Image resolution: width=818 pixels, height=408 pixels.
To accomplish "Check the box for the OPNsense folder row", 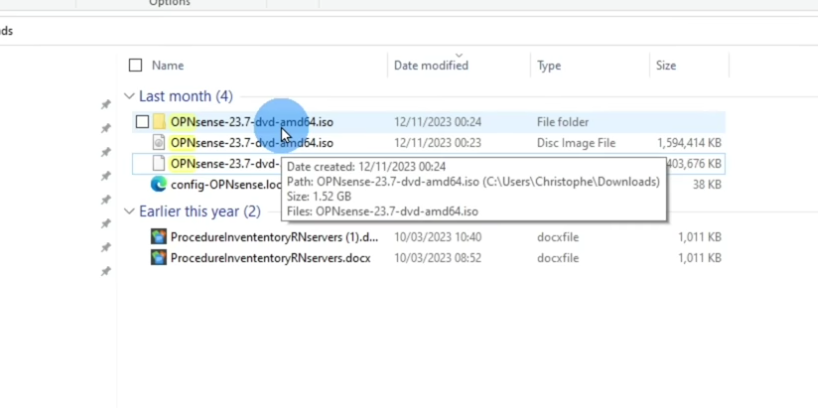I will pos(142,122).
